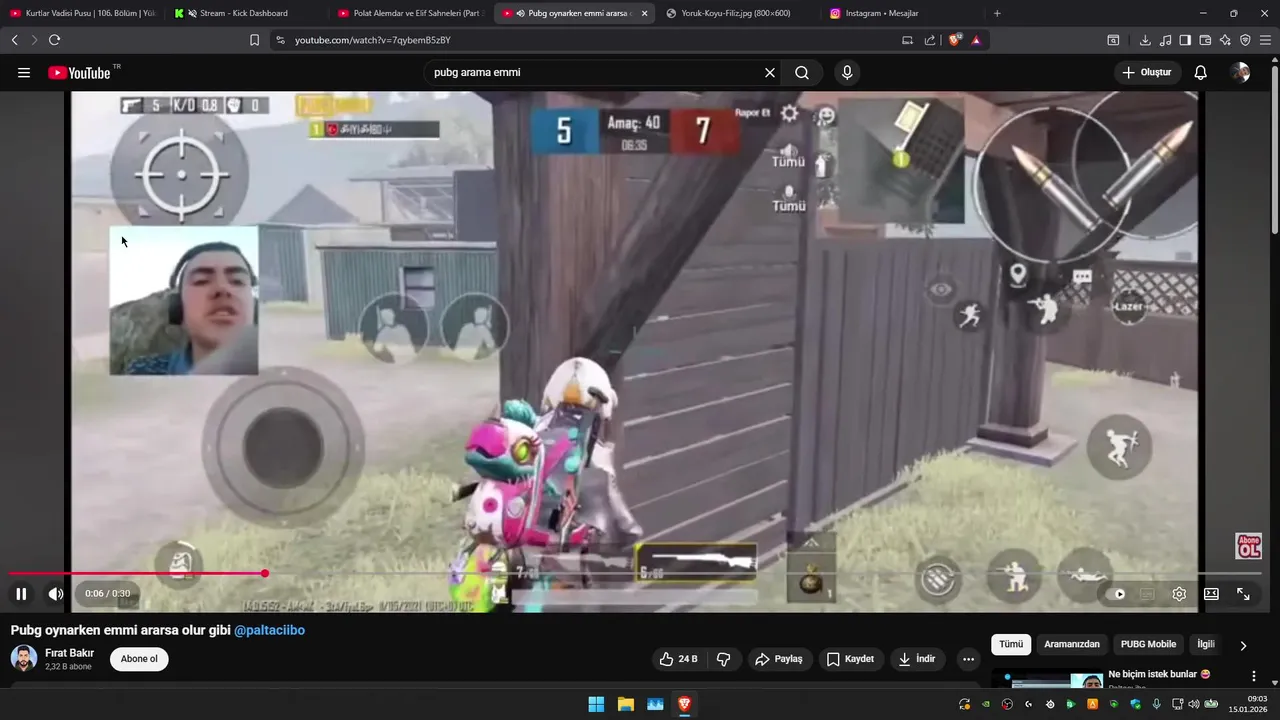
Task: Open browser downloads icon
Action: tap(1145, 40)
